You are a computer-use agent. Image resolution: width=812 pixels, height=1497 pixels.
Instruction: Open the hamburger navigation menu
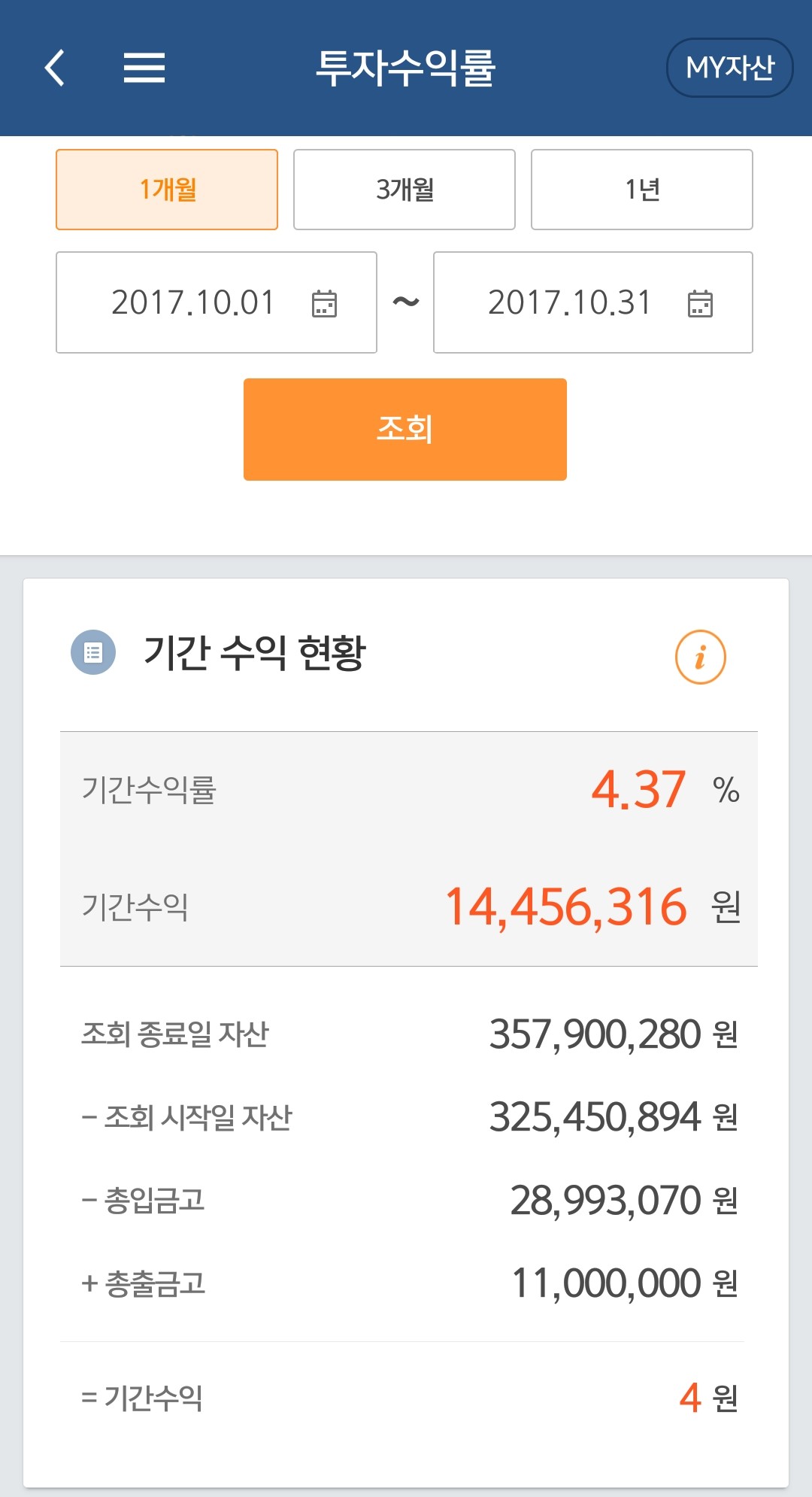coord(141,68)
